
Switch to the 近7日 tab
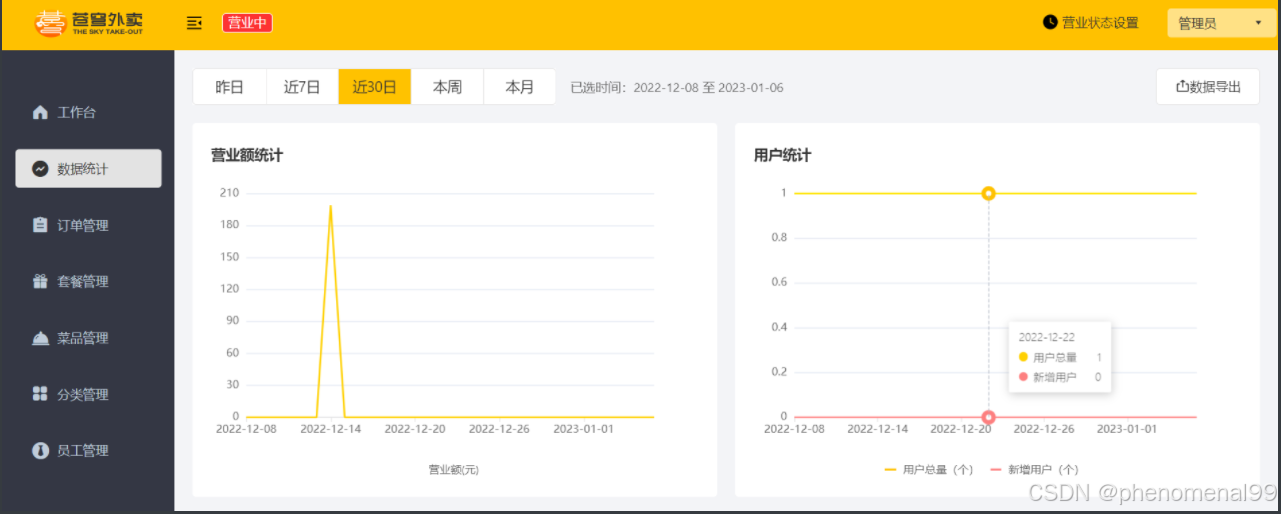302,87
